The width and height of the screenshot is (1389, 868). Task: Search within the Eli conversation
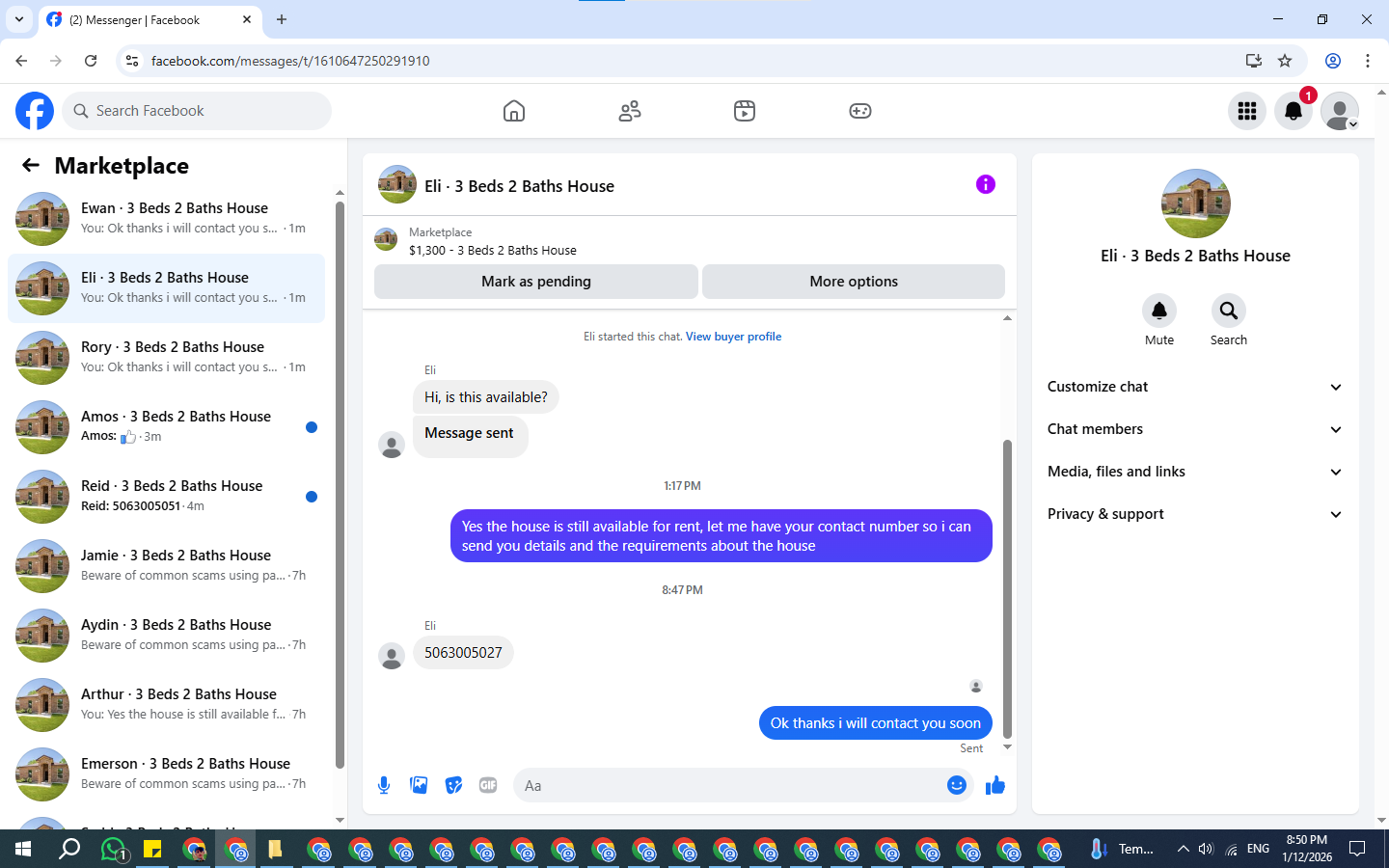(1229, 311)
